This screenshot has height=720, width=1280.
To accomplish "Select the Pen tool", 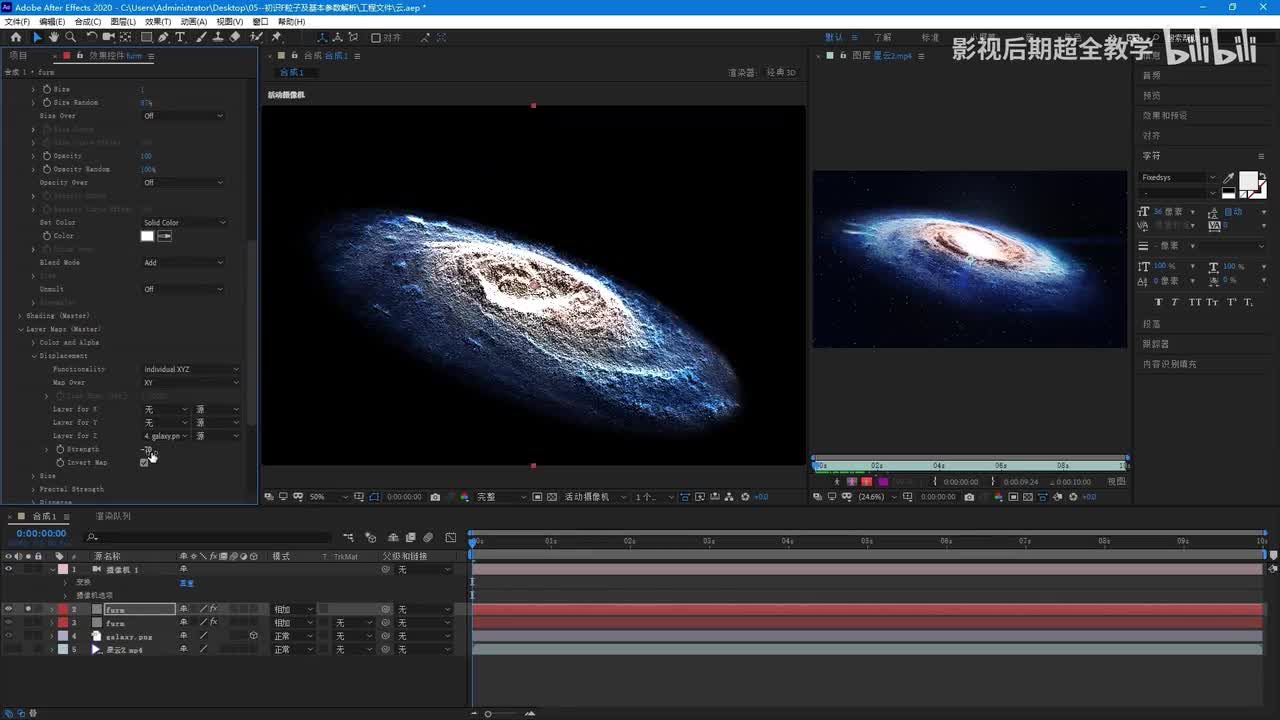I will [x=164, y=37].
